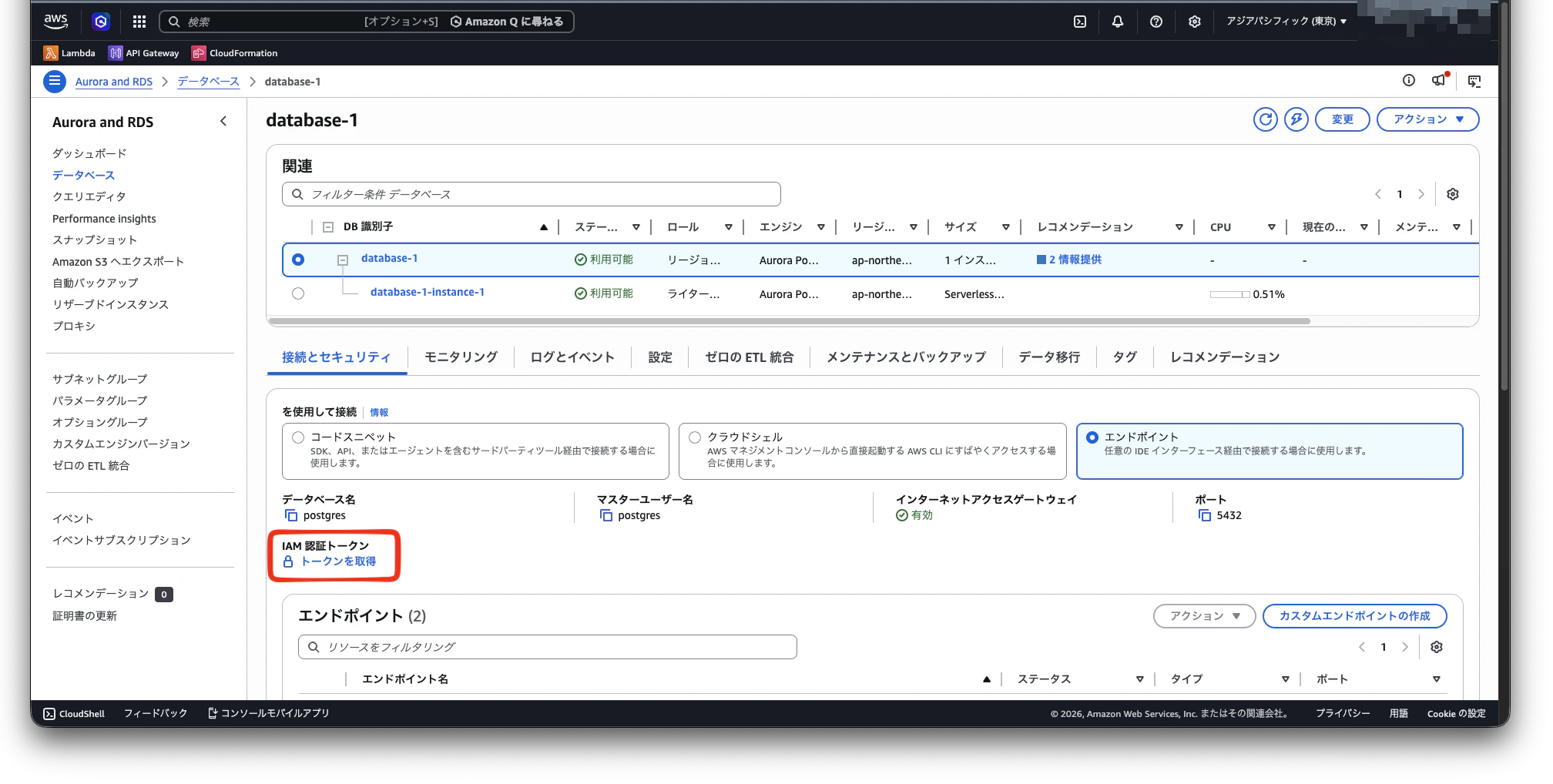The width and height of the screenshot is (1553, 784).
Task: Open the announcements megaphone icon
Action: [1439, 80]
